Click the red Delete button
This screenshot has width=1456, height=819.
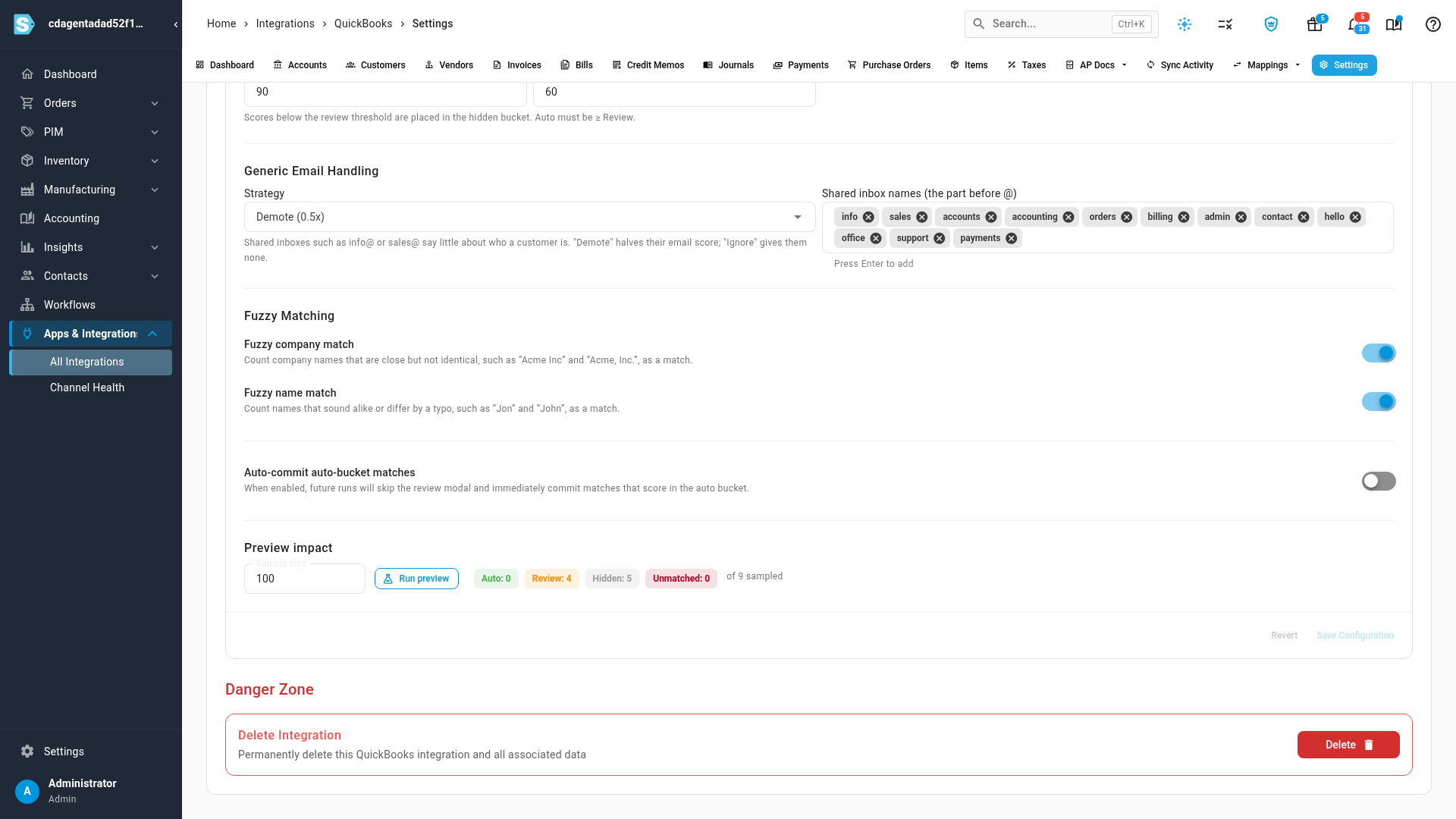[1348, 745]
